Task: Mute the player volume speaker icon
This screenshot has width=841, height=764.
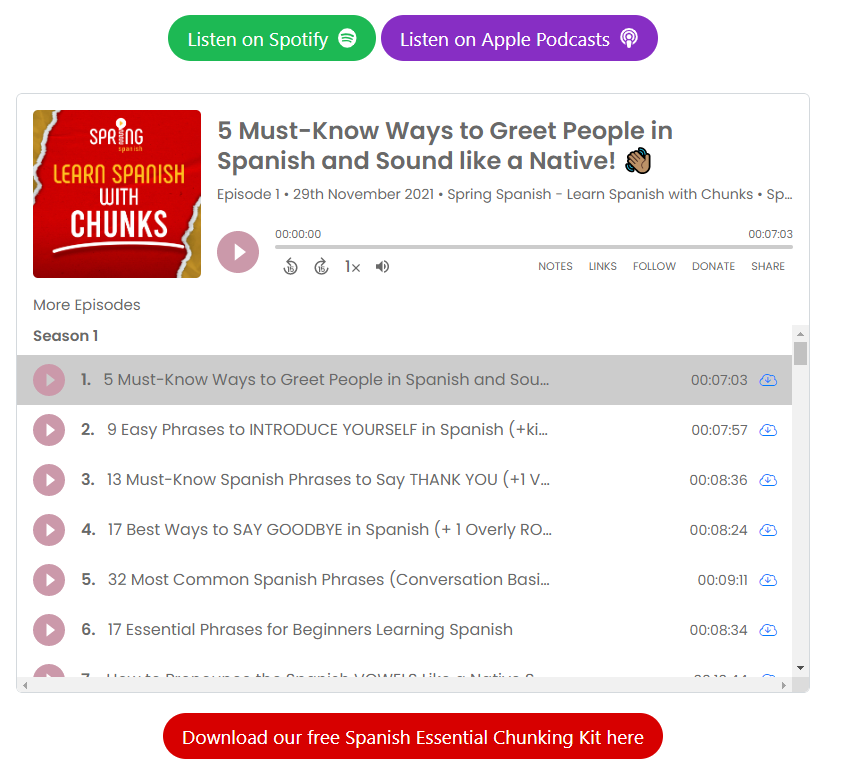Action: (382, 267)
